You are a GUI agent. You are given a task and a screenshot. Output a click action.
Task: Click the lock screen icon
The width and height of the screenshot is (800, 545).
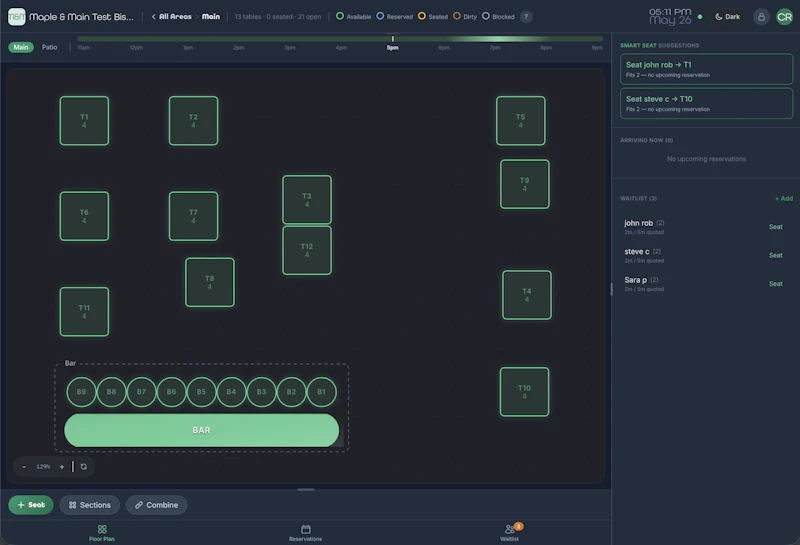tap(761, 17)
